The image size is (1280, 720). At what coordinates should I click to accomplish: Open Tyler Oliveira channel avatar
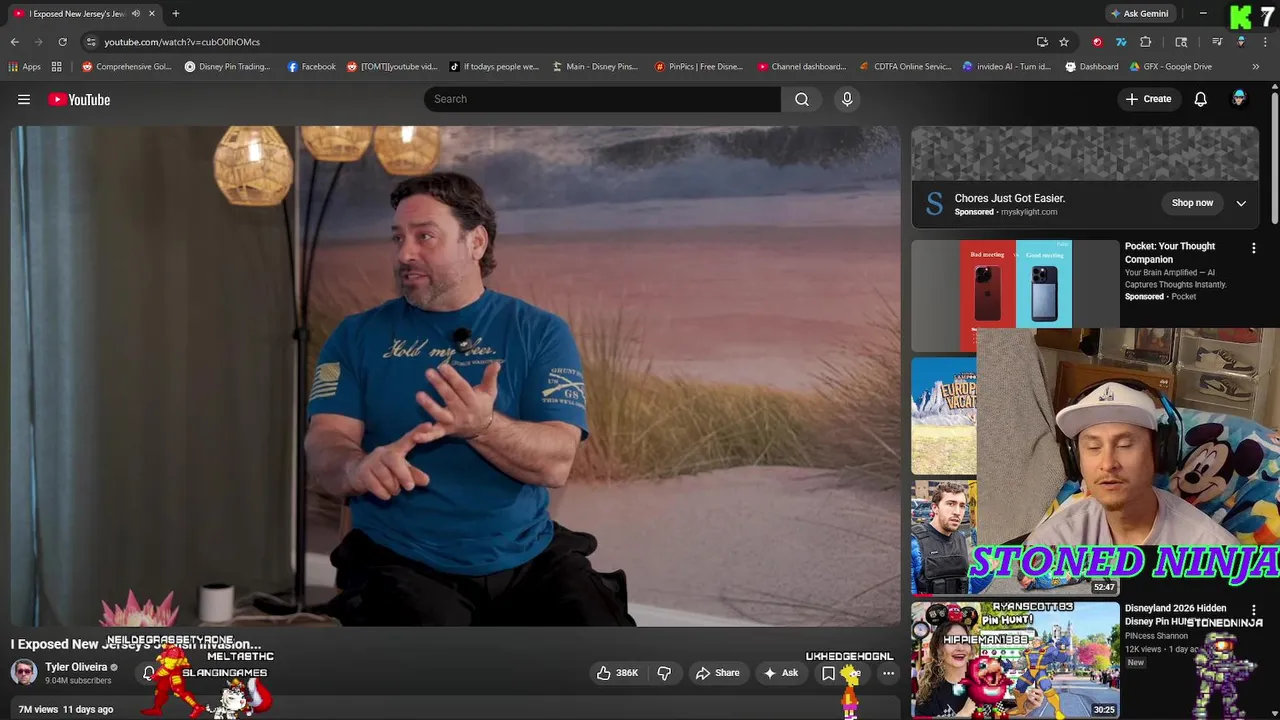tap(24, 672)
